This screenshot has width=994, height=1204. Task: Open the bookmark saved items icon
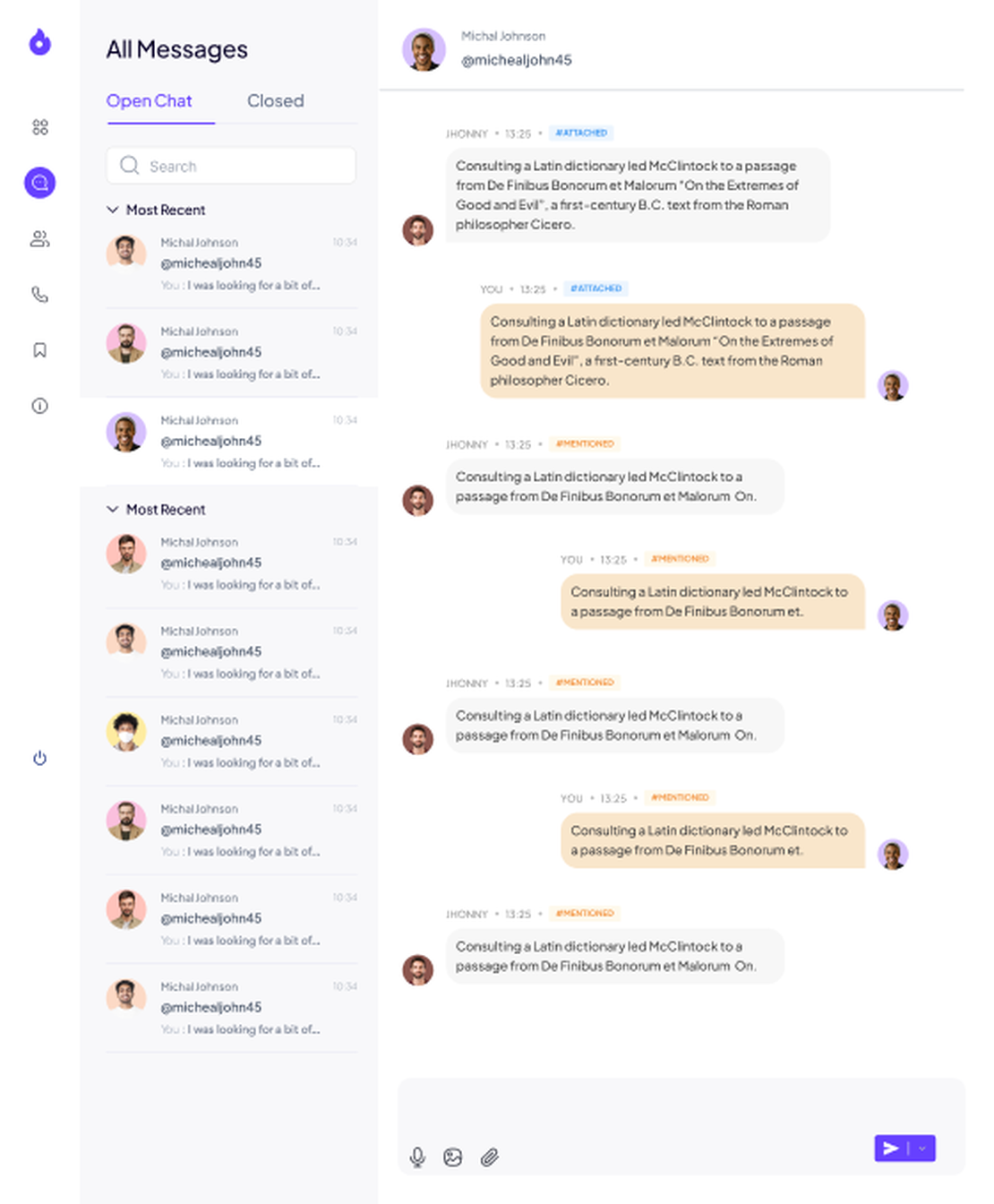click(x=40, y=350)
